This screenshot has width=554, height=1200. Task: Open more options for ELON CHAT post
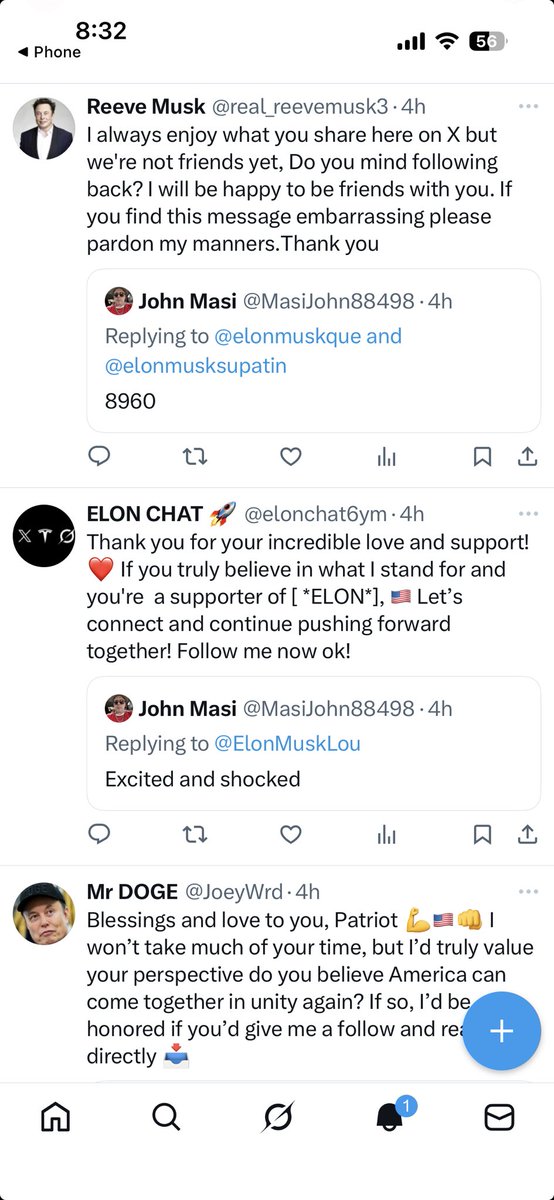pyautogui.click(x=528, y=513)
